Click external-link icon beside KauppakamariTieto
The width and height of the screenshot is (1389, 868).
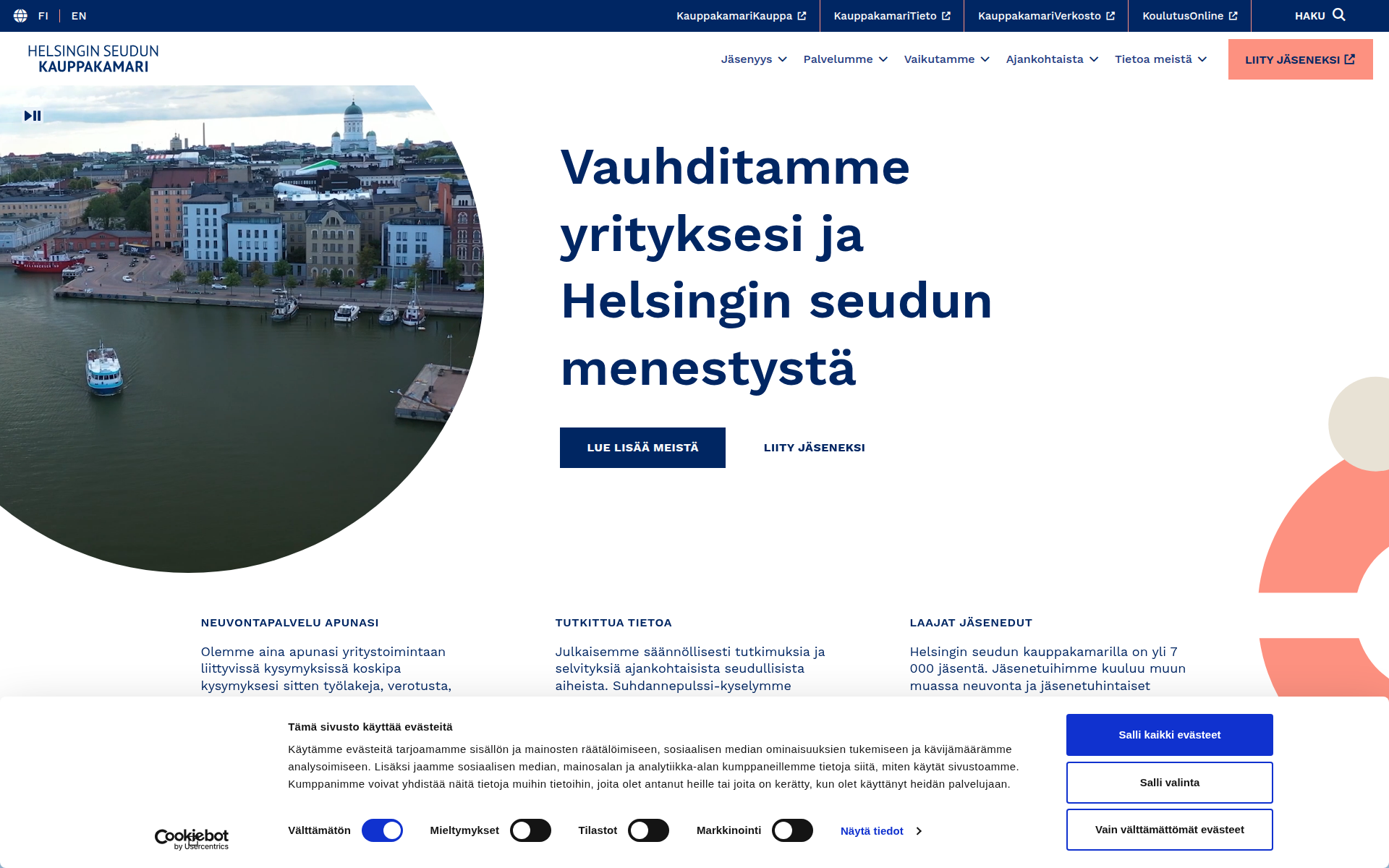[946, 16]
